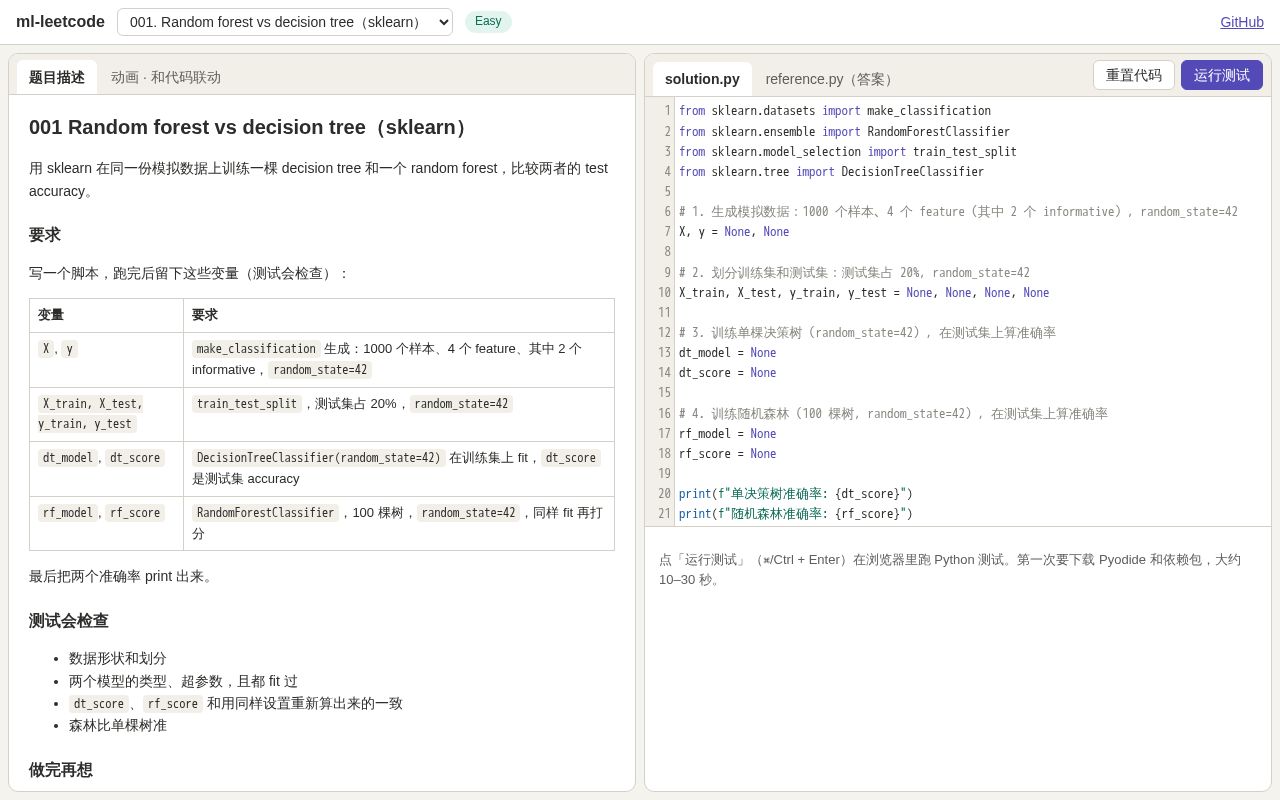Viewport: 1280px width, 800px height.
Task: Click the 'rf_model, rf_score' table cell
Action: tap(107, 523)
